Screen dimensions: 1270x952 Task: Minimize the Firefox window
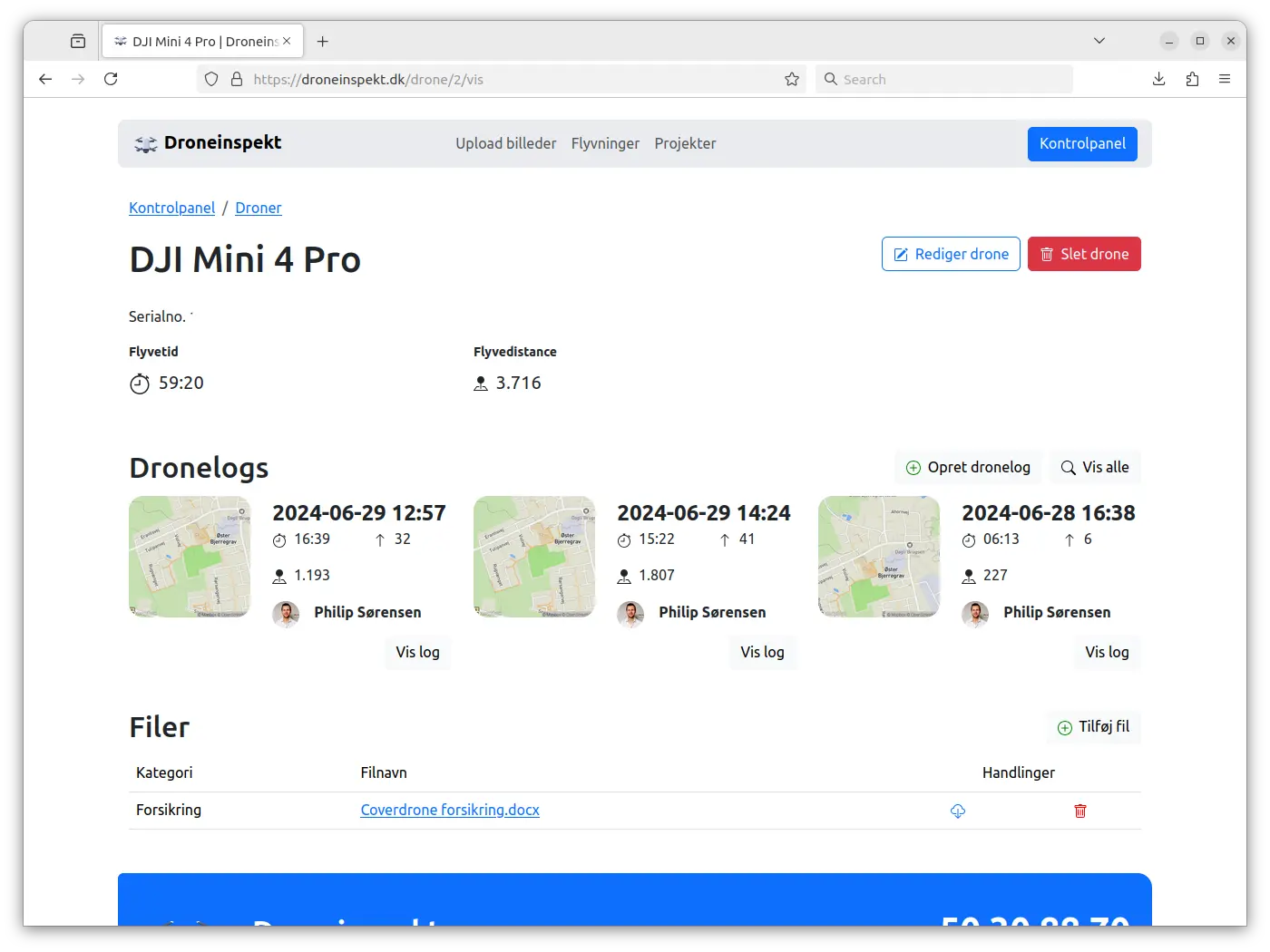[x=1169, y=41]
